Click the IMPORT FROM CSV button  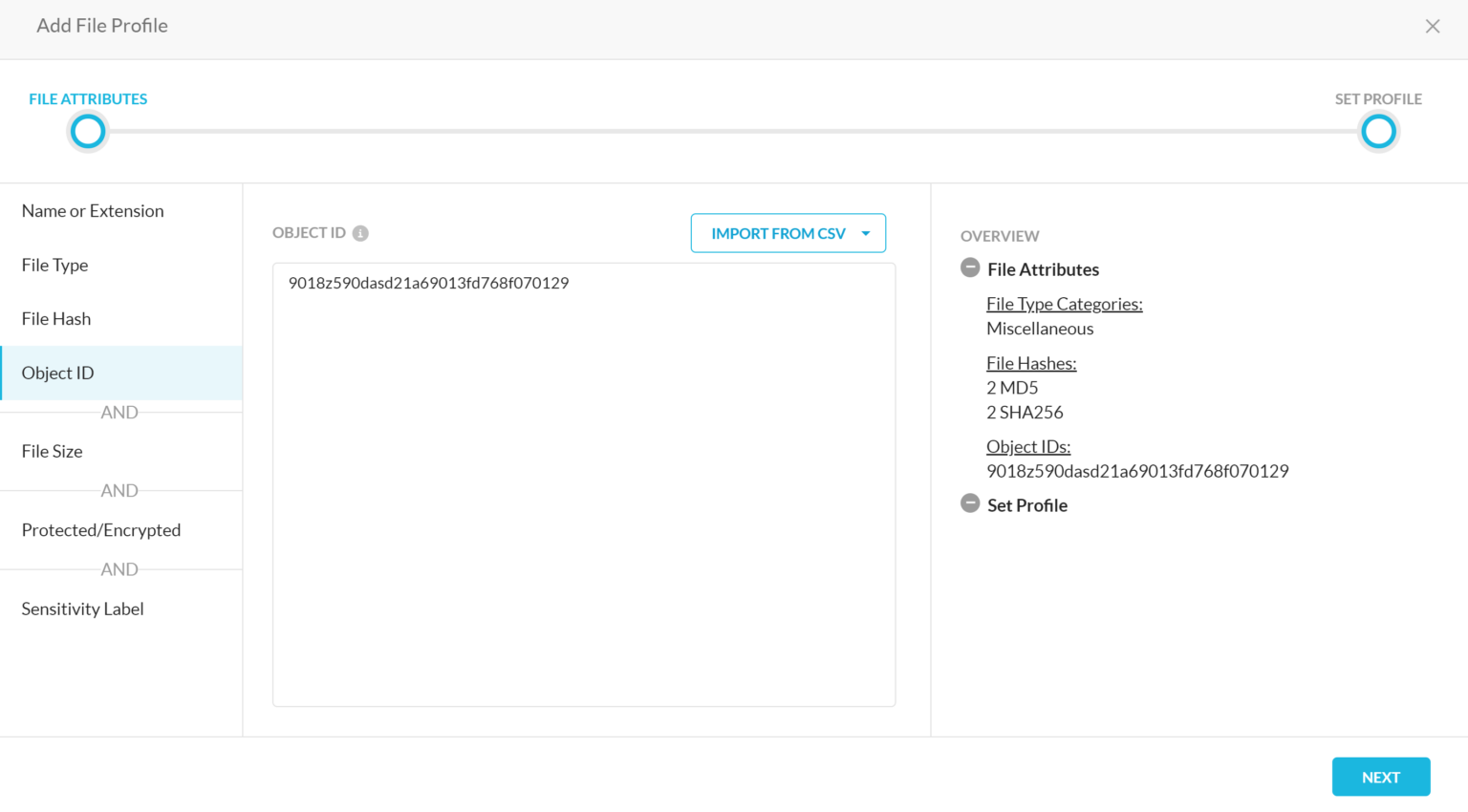pyautogui.click(x=778, y=232)
